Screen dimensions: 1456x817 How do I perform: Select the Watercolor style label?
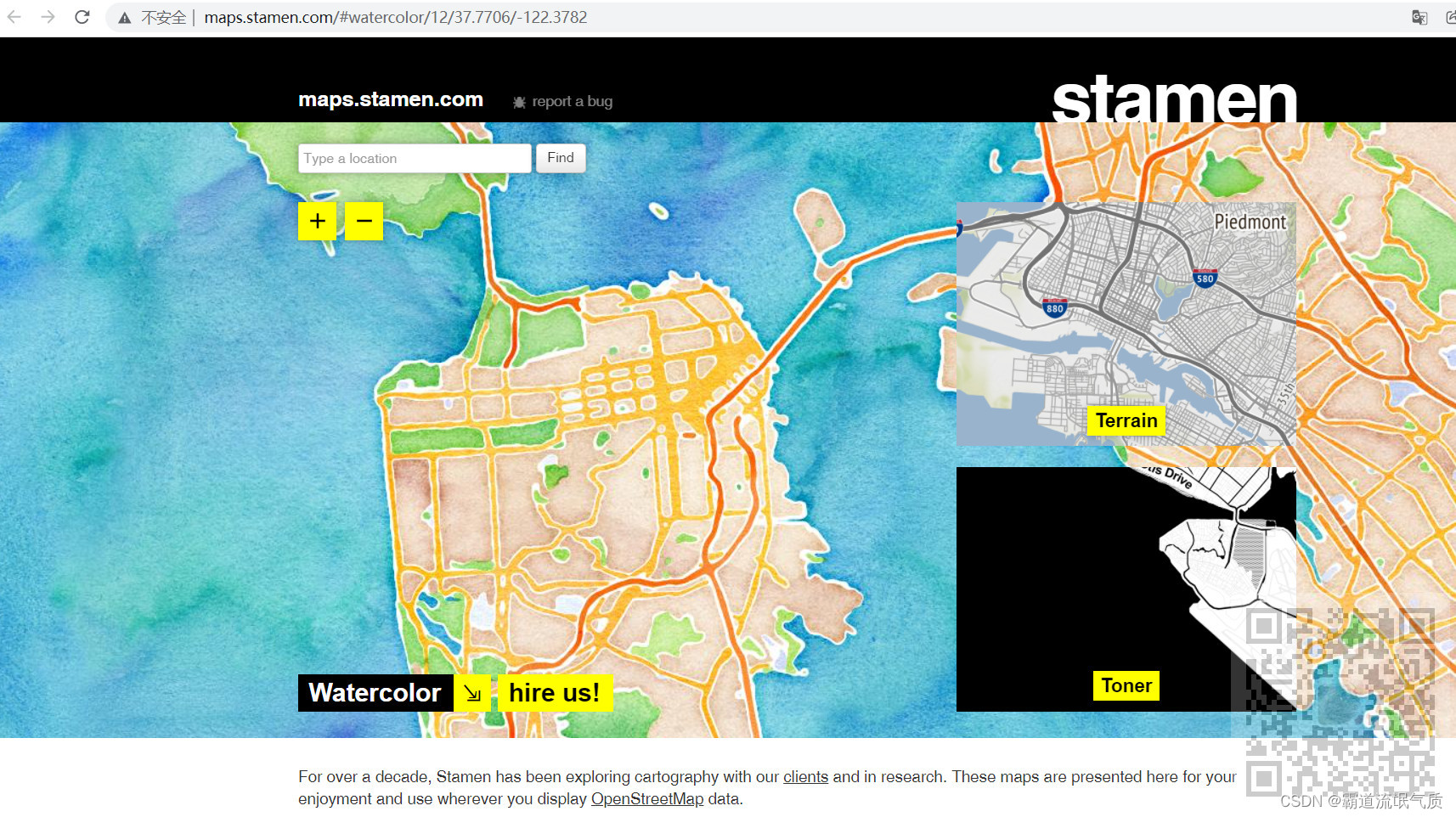click(375, 692)
